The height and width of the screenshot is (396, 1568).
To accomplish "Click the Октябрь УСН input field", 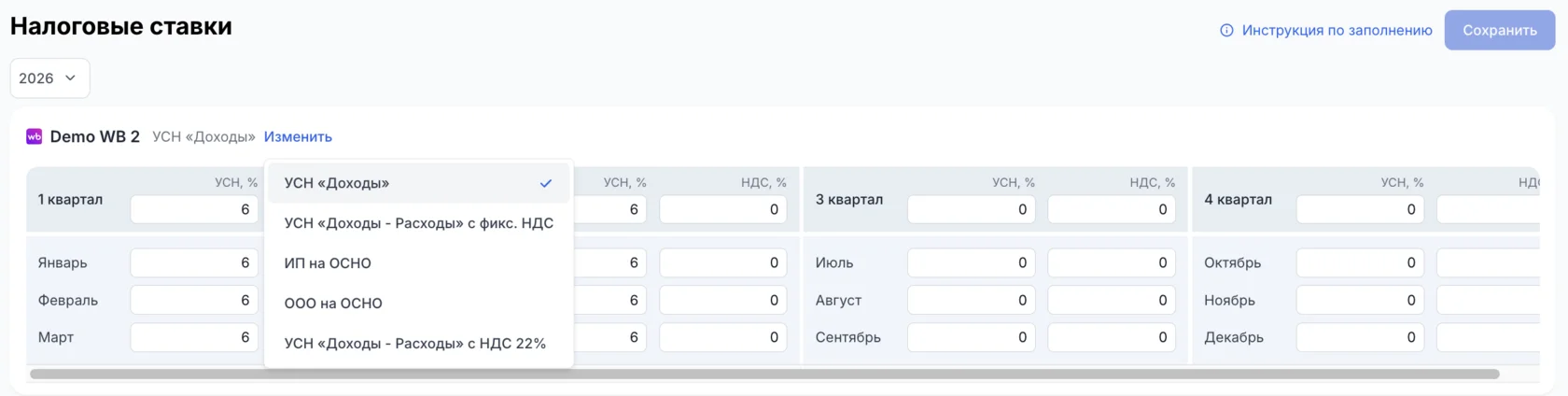I will pos(1360,262).
